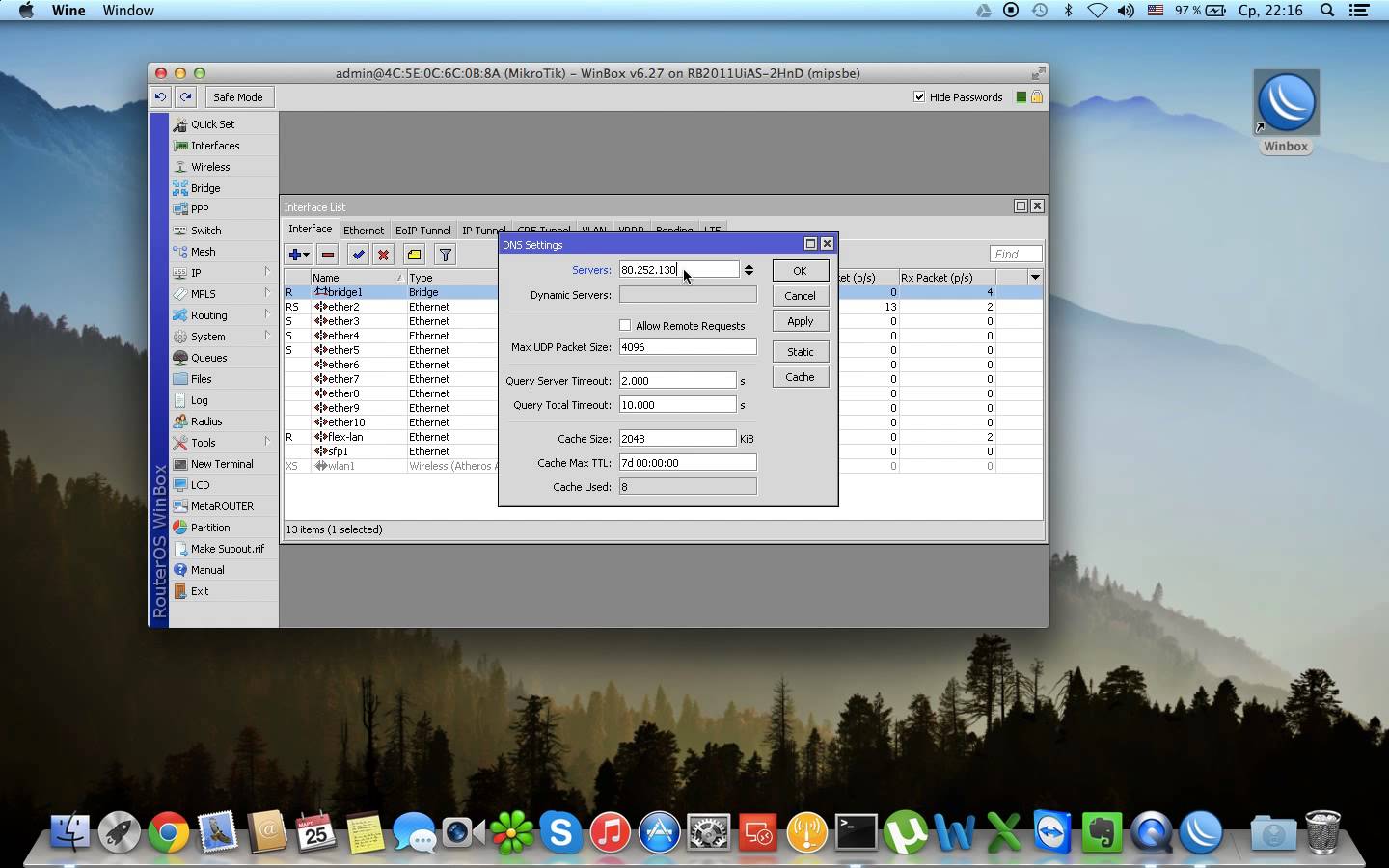Launch New Terminal from the sidebar

click(x=222, y=464)
